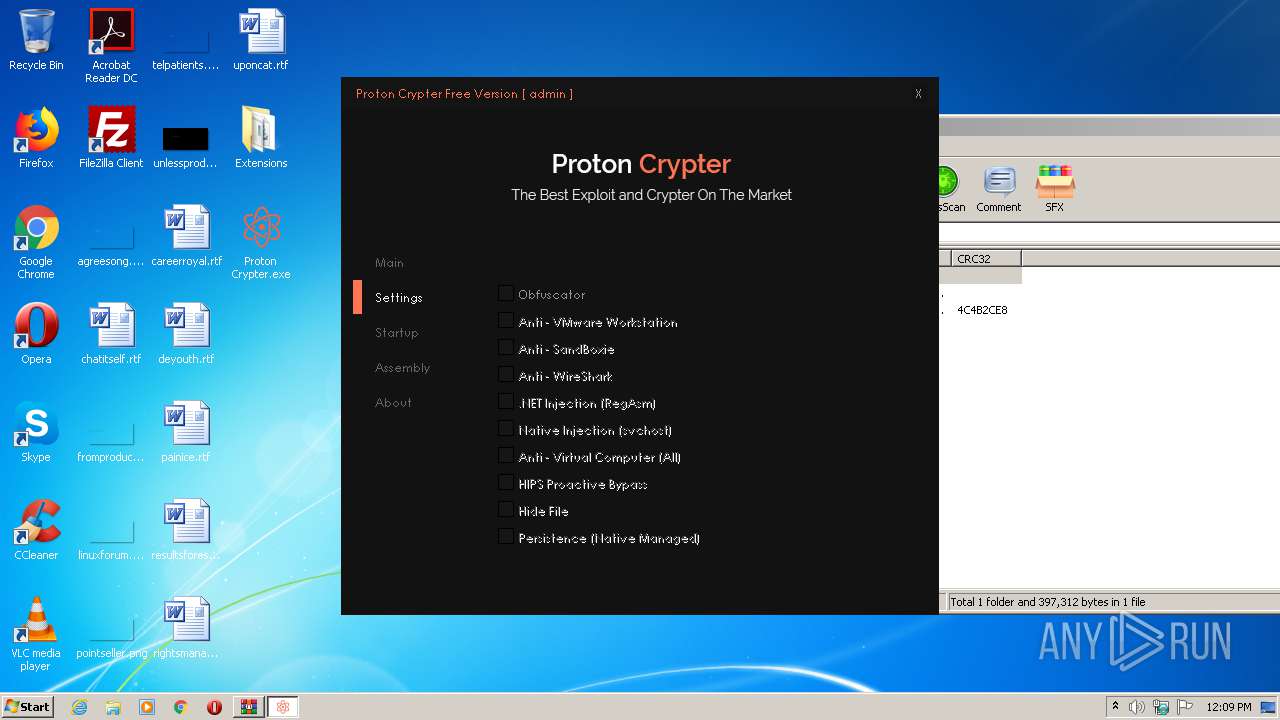Switch to the Main tab

pos(389,263)
